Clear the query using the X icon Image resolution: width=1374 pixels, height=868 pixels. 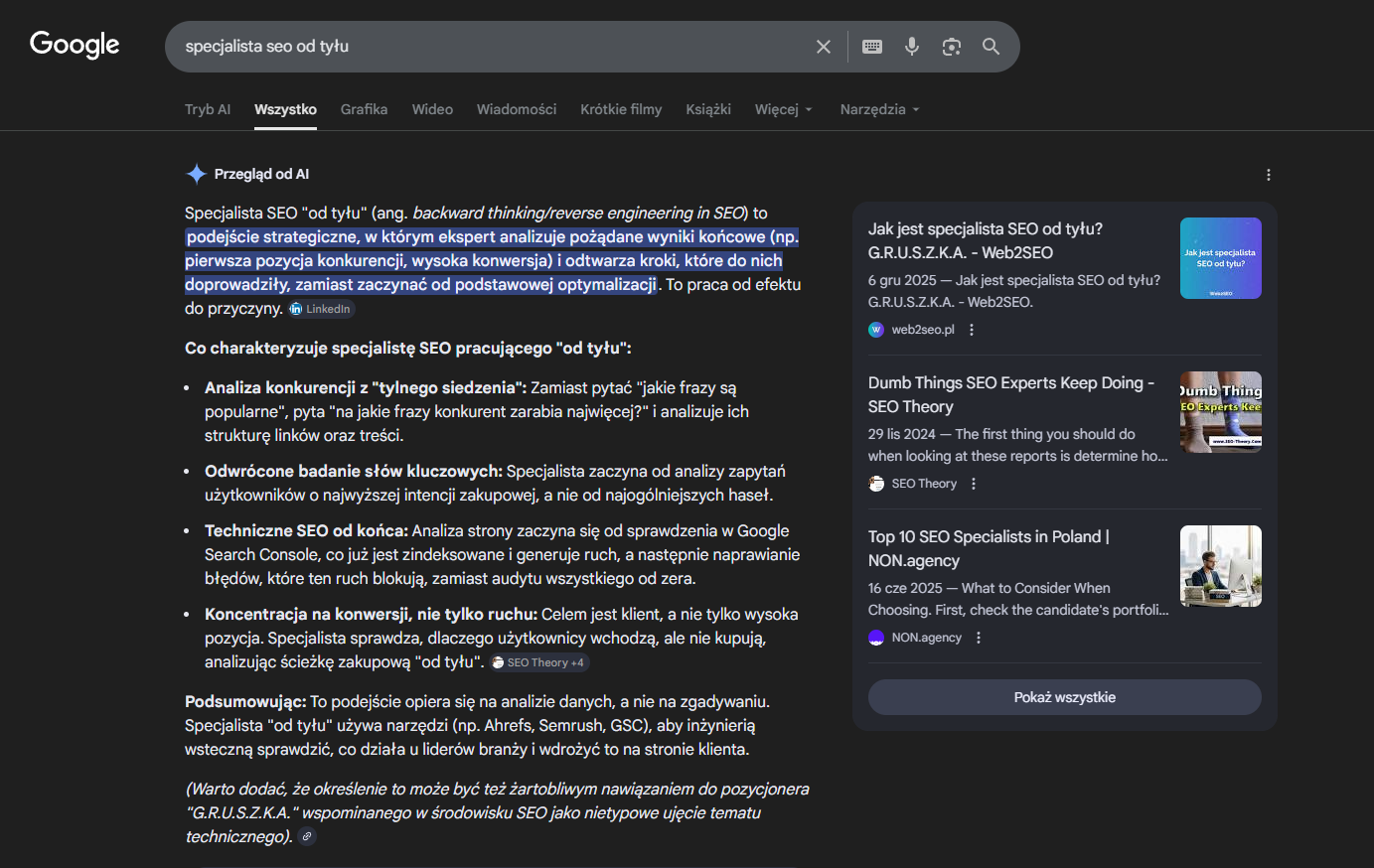pyautogui.click(x=823, y=46)
